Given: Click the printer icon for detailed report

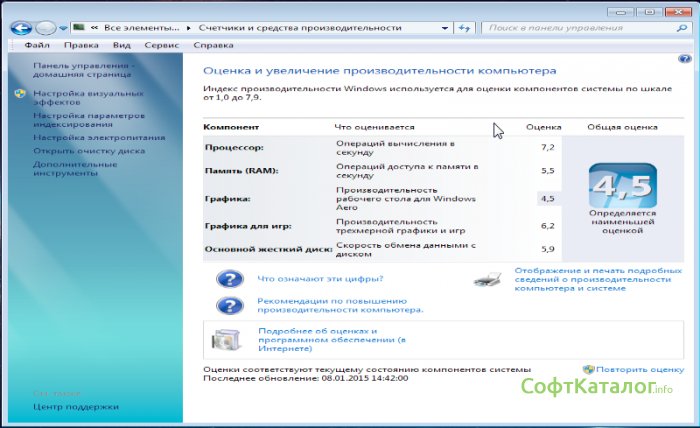Looking at the screenshot, I should (490, 279).
